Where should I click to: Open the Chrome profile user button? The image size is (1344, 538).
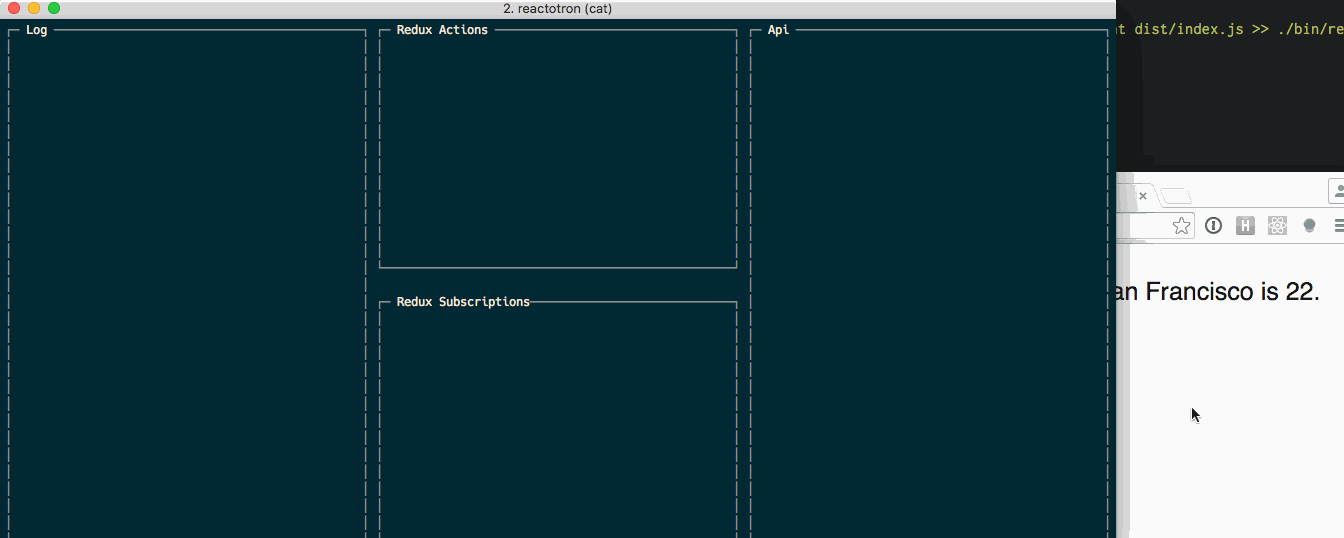coord(1337,191)
